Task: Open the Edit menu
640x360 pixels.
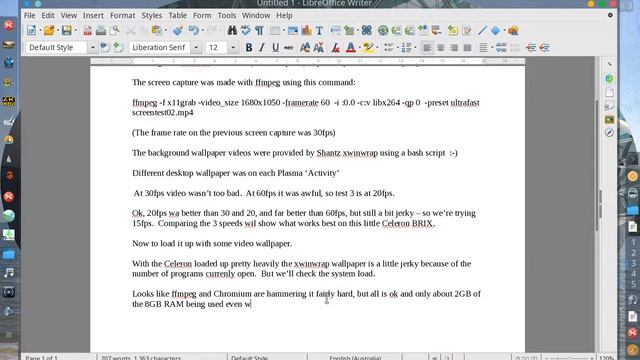Action: click(48, 16)
